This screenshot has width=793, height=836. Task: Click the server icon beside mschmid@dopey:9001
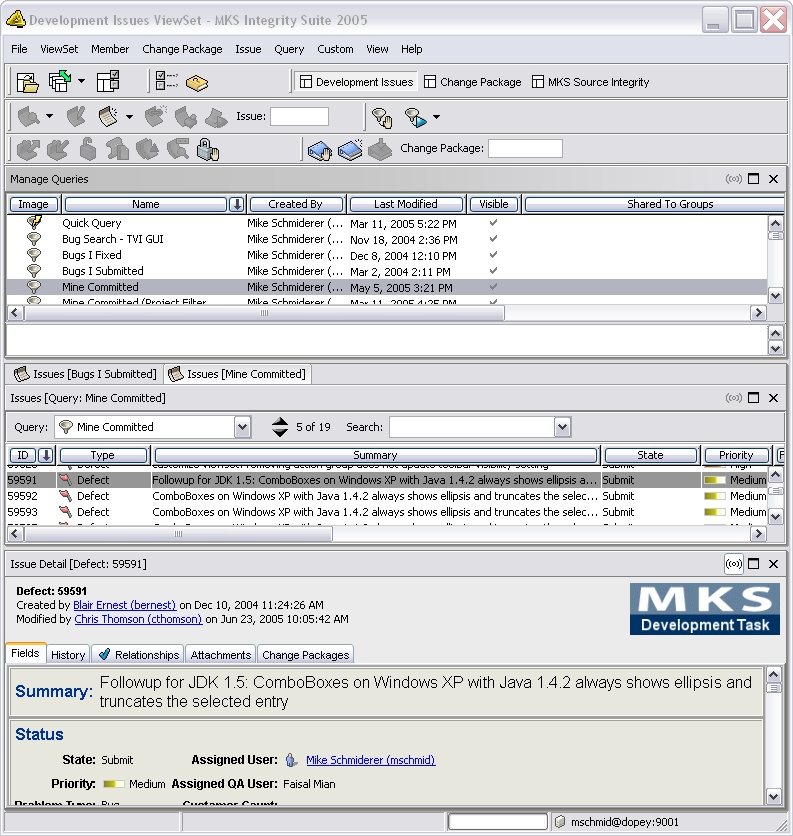coord(560,822)
